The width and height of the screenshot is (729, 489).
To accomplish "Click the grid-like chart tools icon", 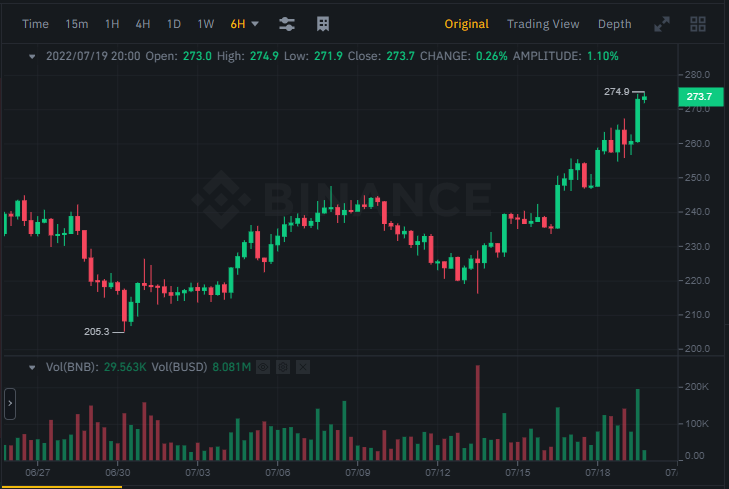I will click(x=323, y=24).
